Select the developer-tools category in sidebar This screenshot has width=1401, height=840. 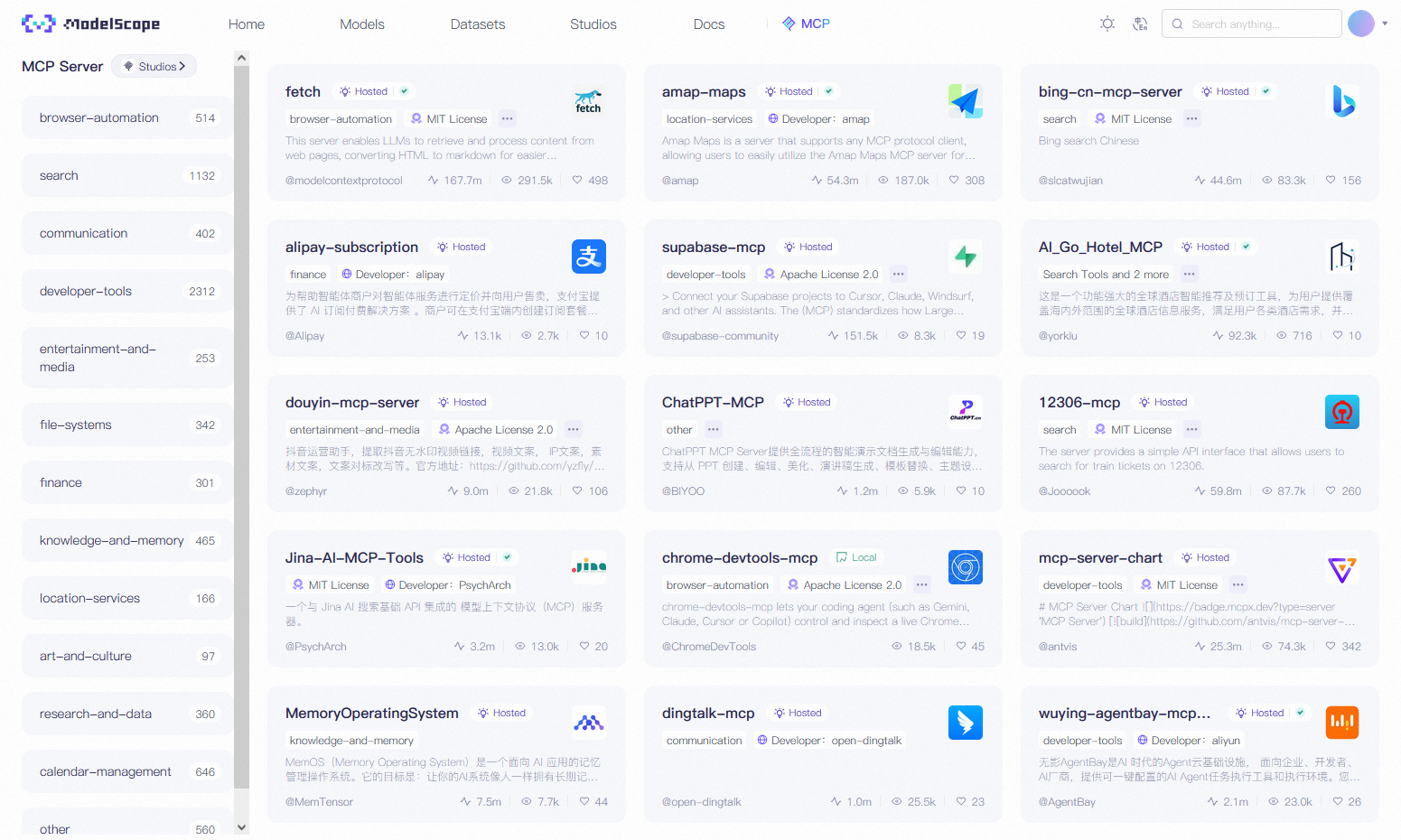[x=86, y=291]
